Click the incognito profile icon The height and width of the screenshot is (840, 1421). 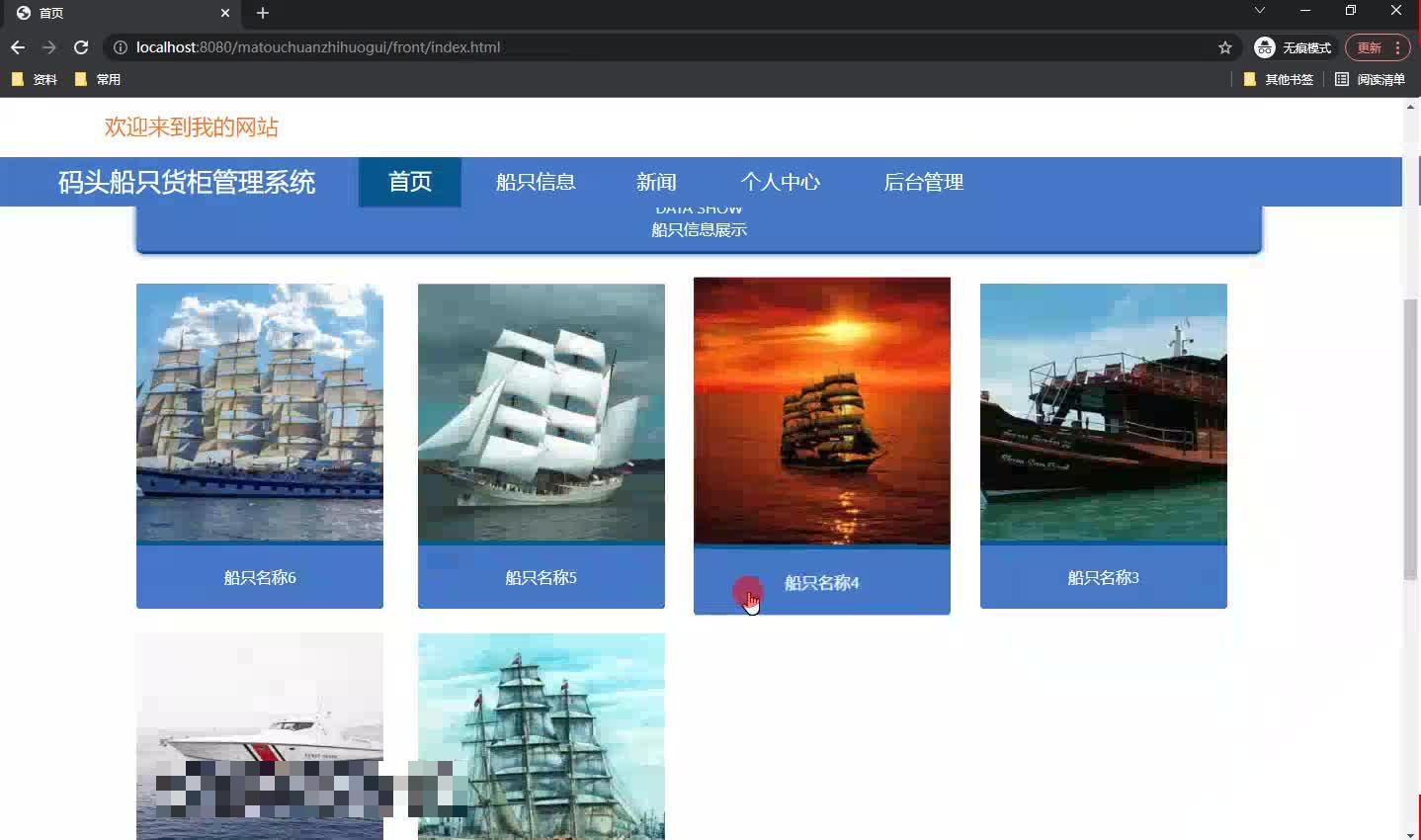click(1264, 46)
